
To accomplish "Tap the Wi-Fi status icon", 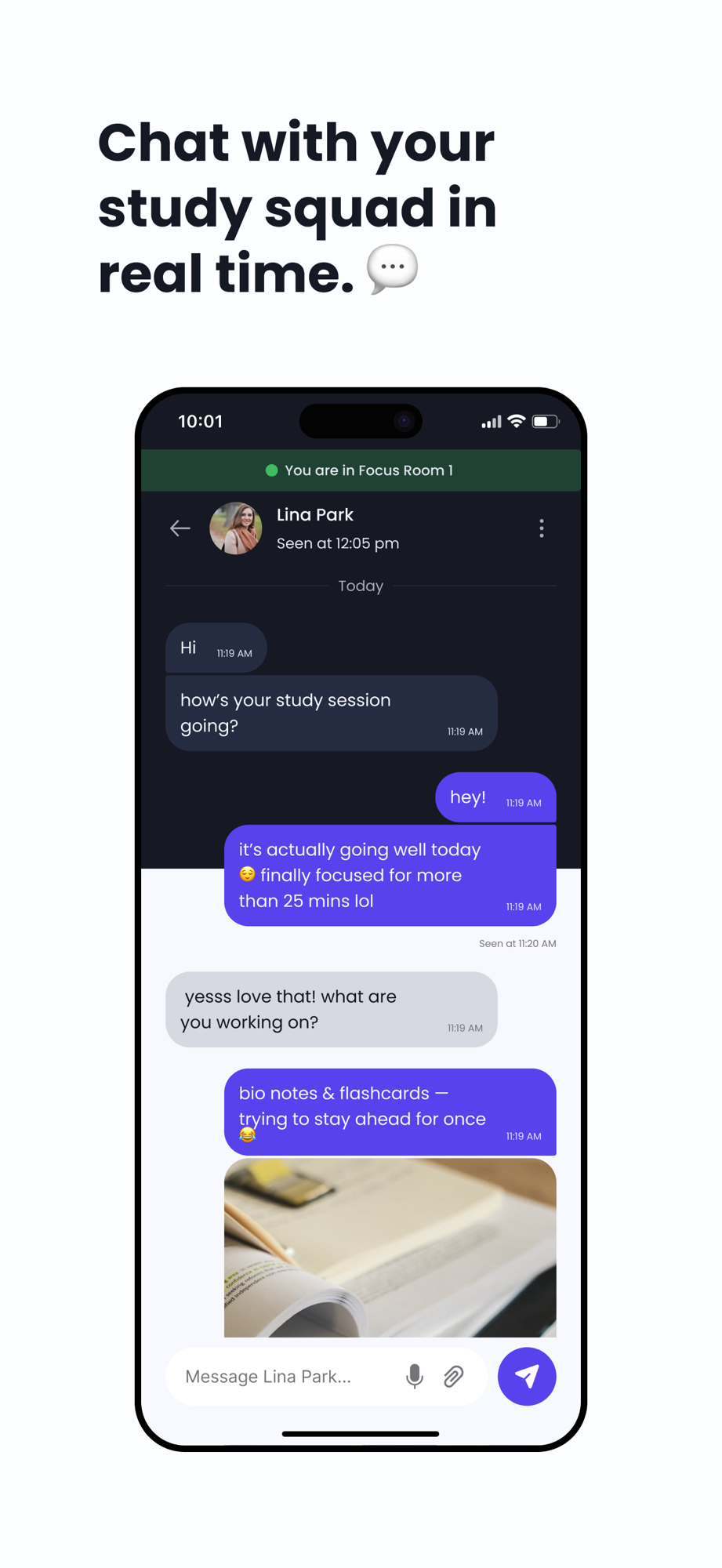I will 516,421.
